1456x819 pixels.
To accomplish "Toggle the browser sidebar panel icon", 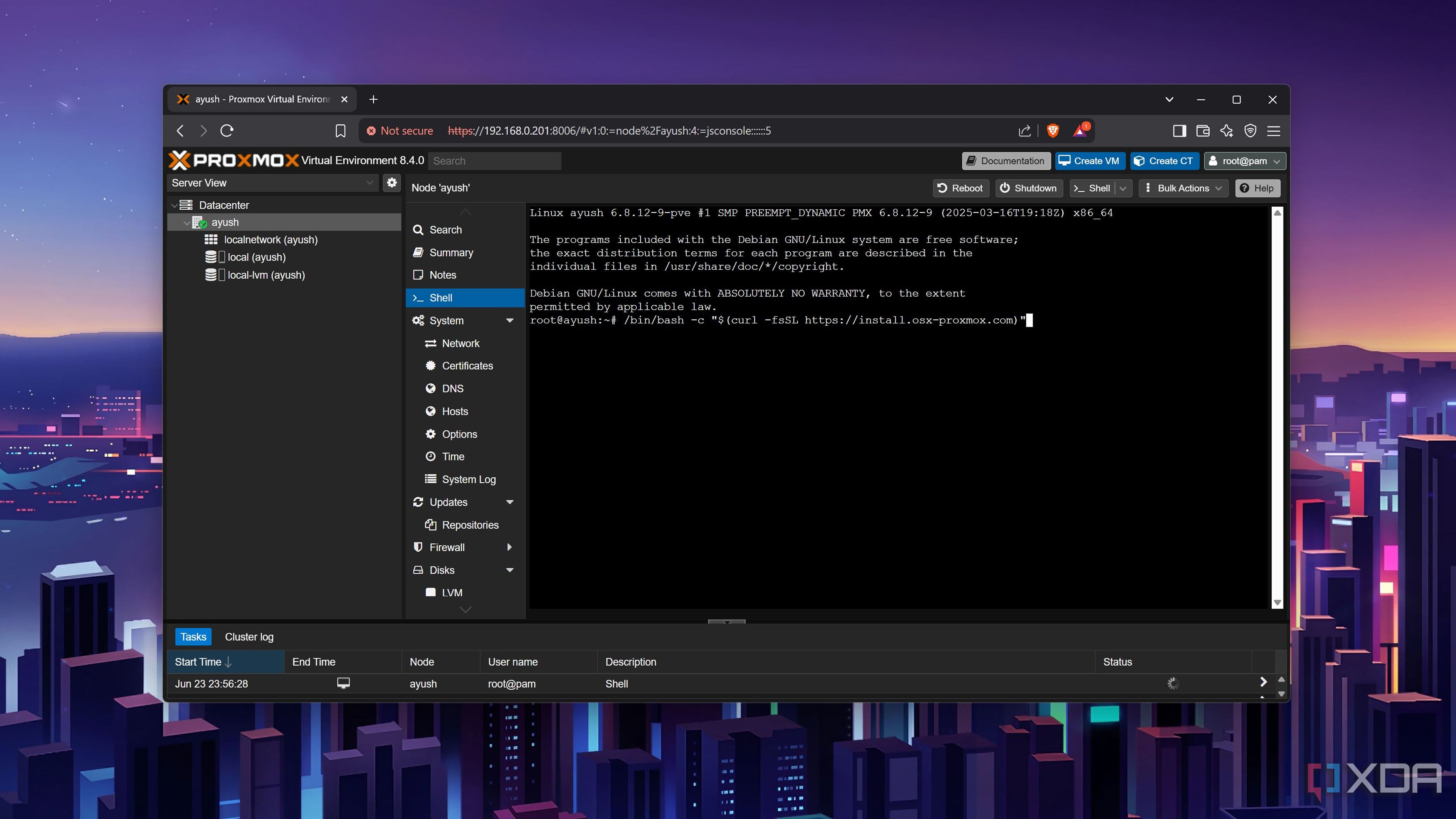I will click(1179, 130).
